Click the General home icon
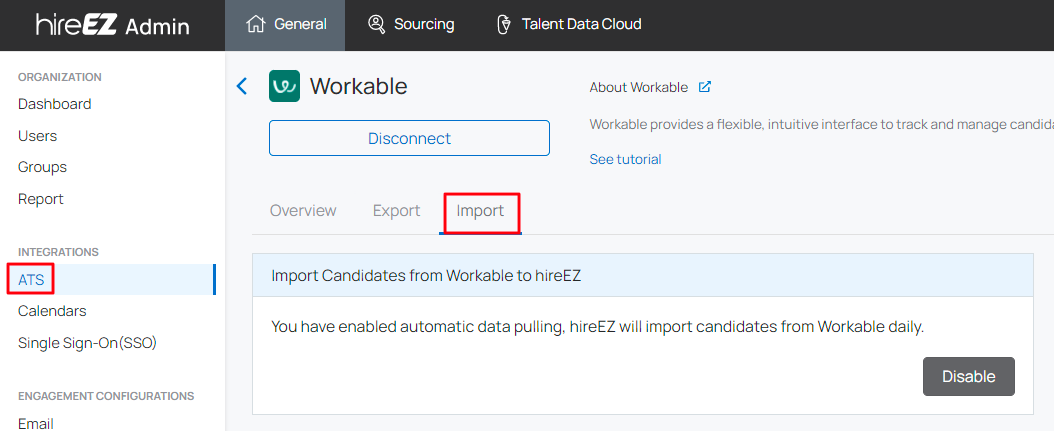The width and height of the screenshot is (1054, 431). [x=256, y=25]
